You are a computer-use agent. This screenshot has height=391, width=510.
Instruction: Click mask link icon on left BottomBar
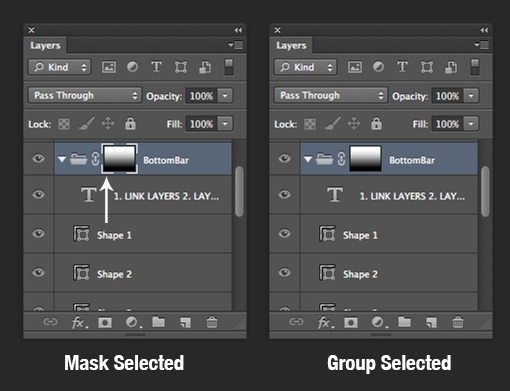pyautogui.click(x=95, y=159)
